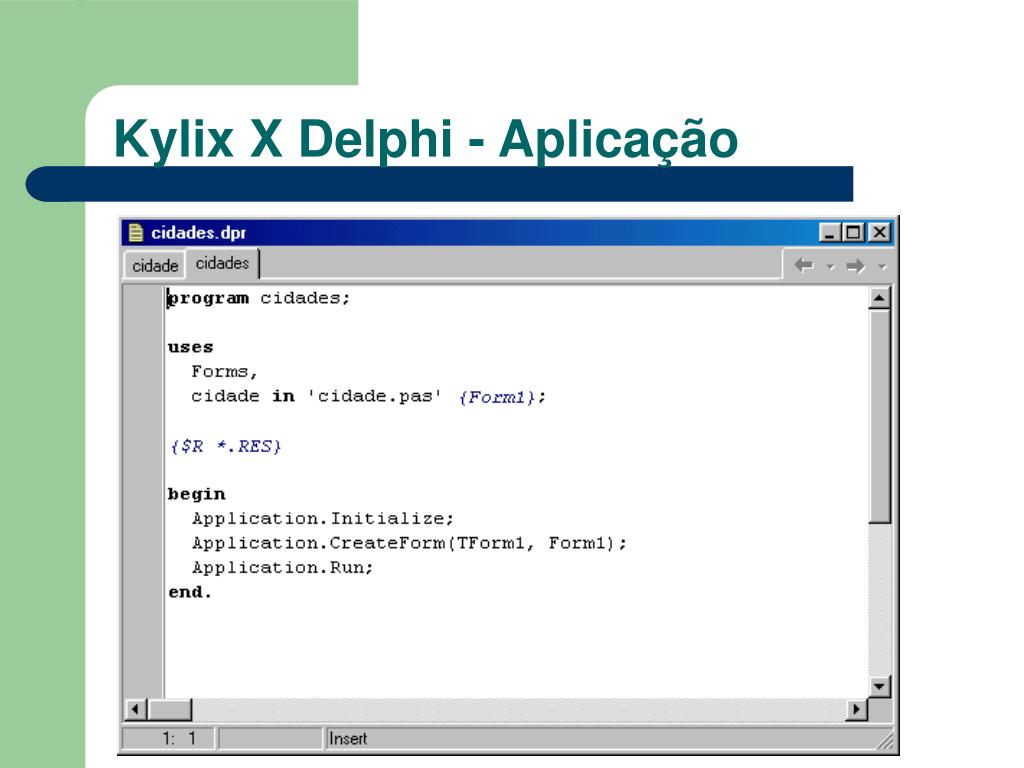Open the forward arrow history dropdown
1024x768 pixels.
coord(882,266)
